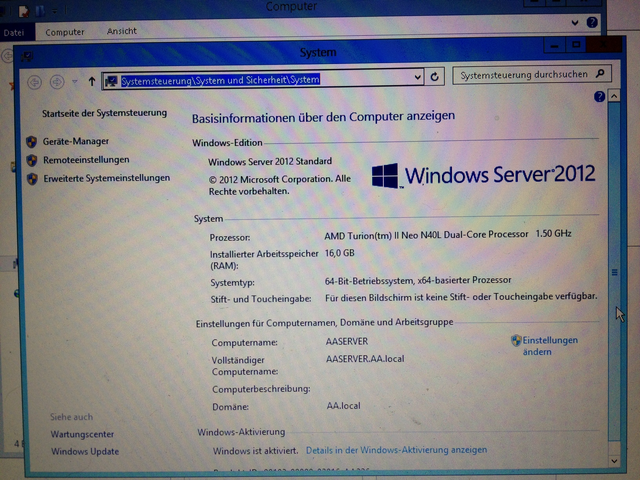Click the shield icon beside Remoteeinstellungen
Image resolution: width=640 pixels, height=480 pixels.
pyautogui.click(x=32, y=160)
